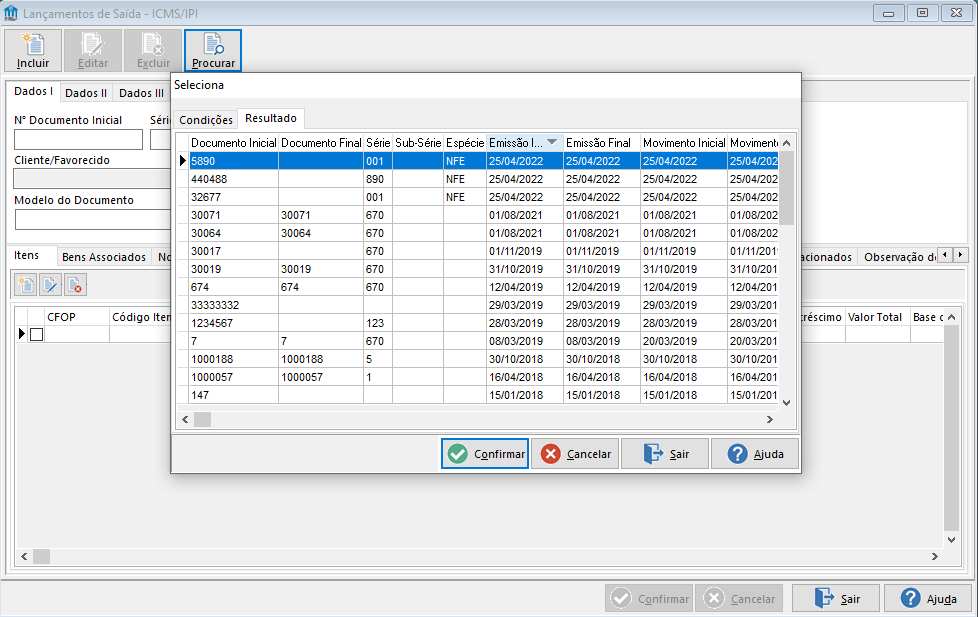Click the Série column header in results

pyautogui.click(x=378, y=143)
